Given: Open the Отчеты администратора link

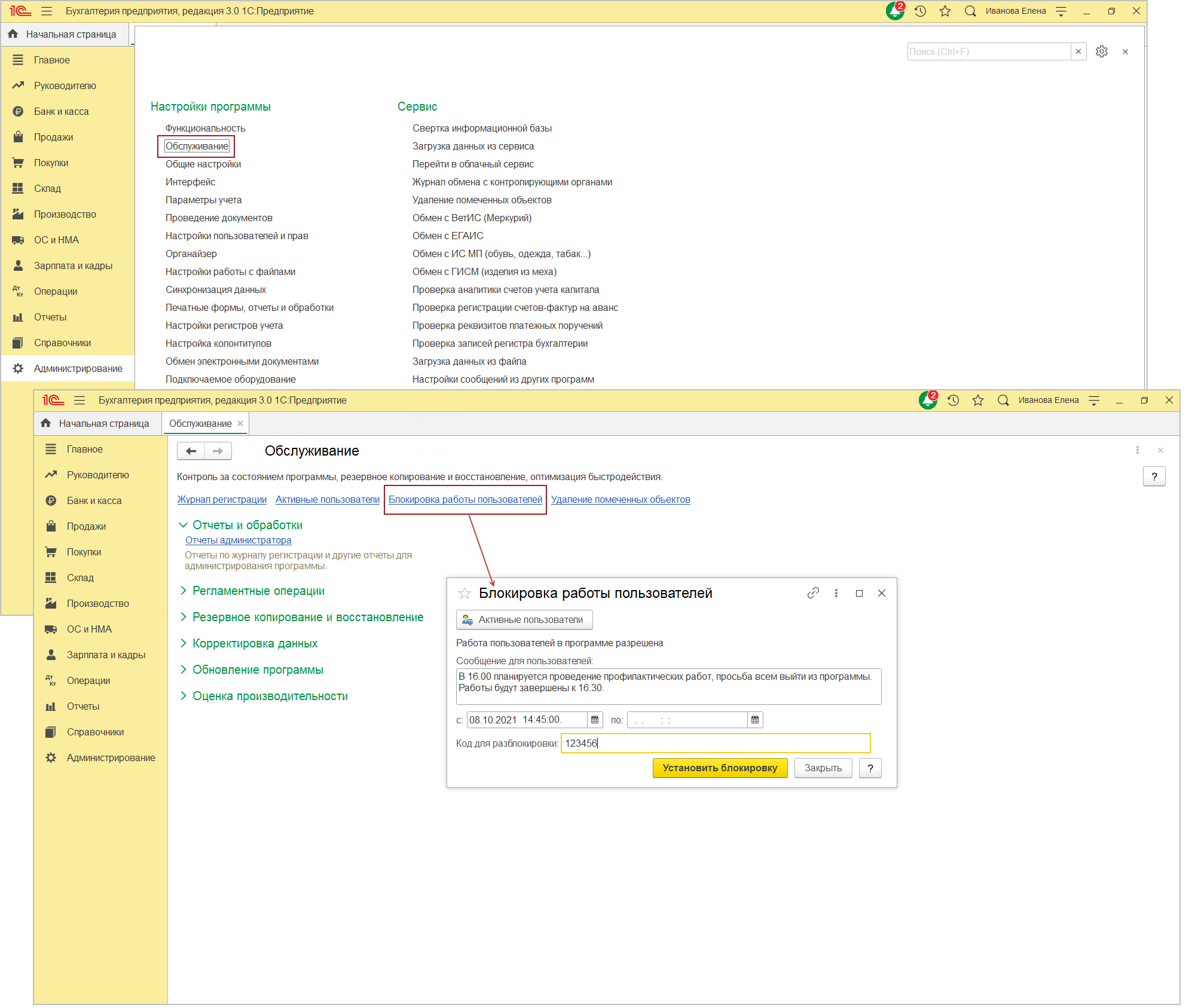Looking at the screenshot, I should click(238, 540).
